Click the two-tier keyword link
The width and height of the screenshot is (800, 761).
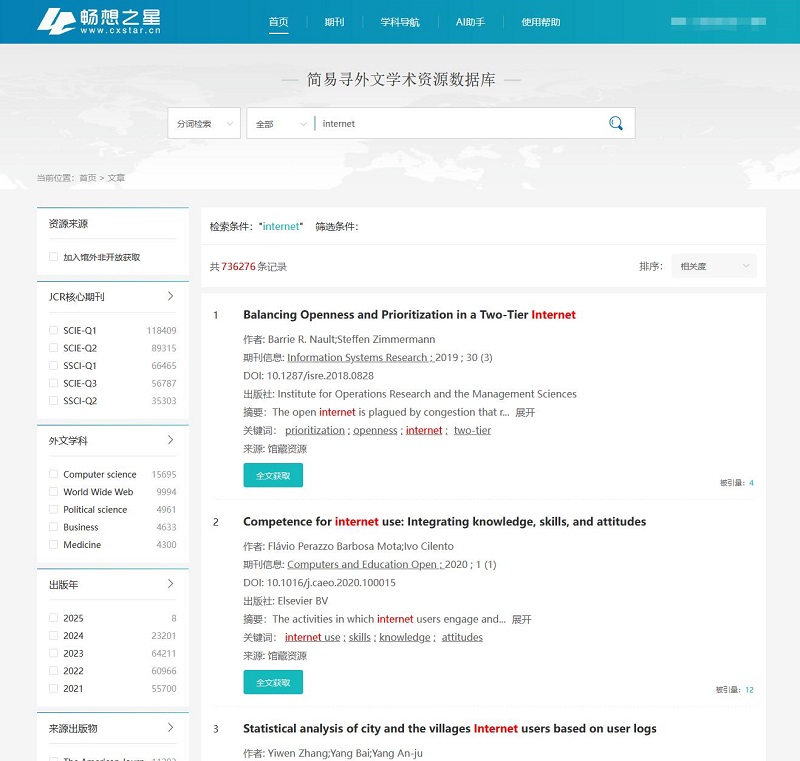[x=472, y=430]
